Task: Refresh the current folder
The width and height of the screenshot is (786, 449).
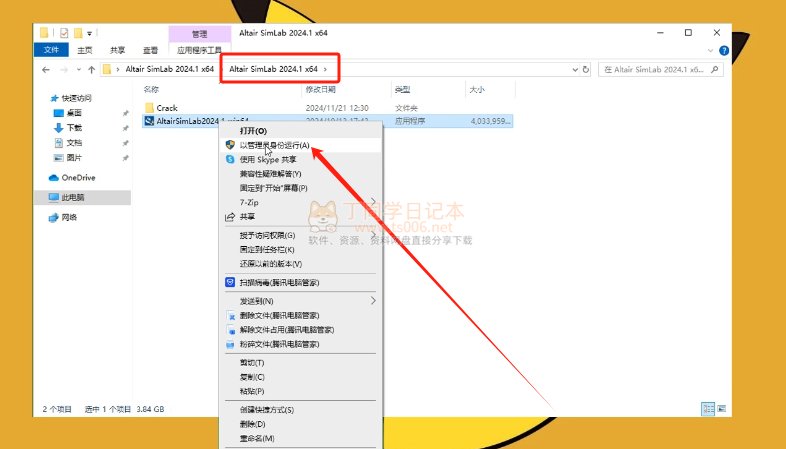Action: coord(585,70)
